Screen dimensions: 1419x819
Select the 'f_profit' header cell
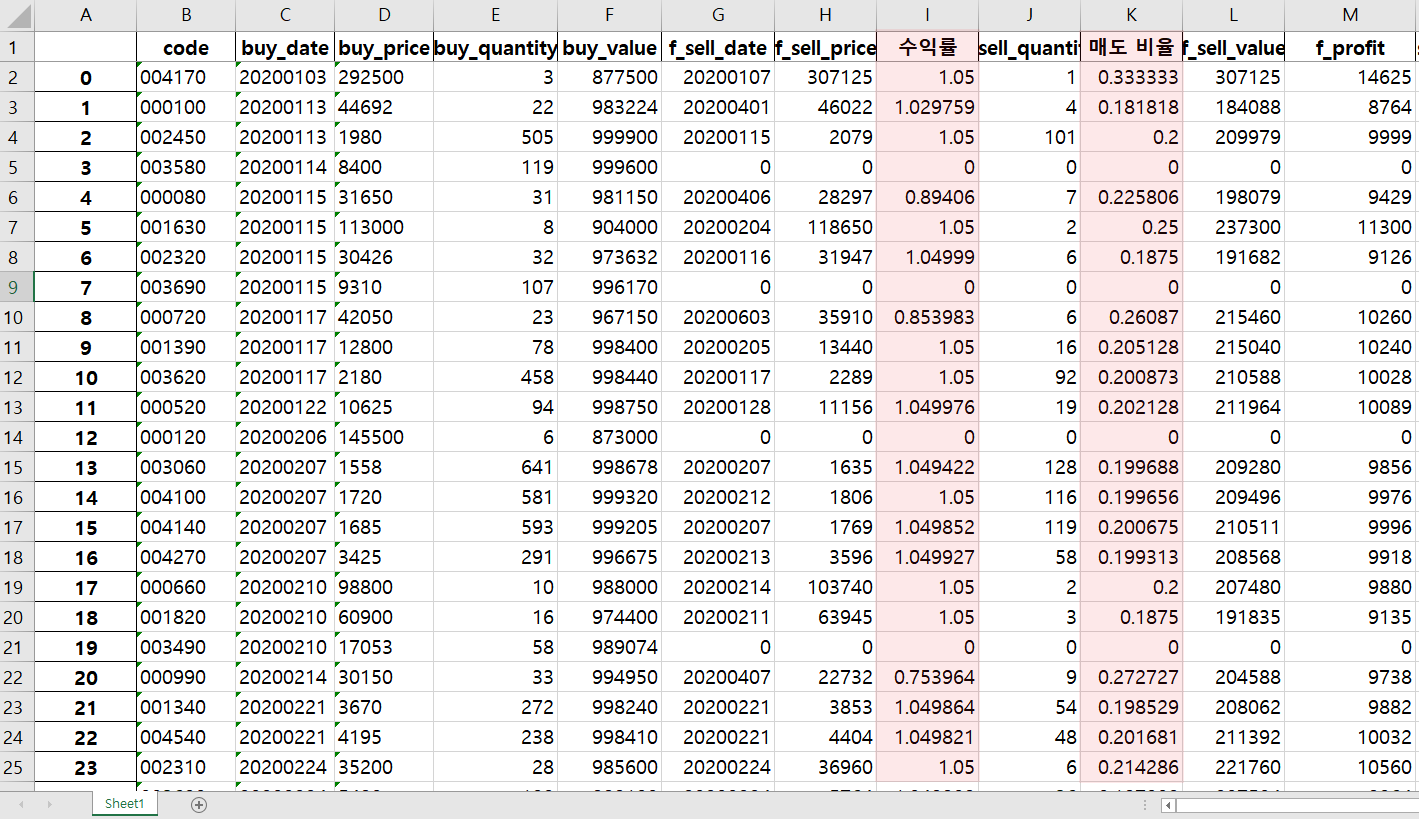coord(1351,47)
